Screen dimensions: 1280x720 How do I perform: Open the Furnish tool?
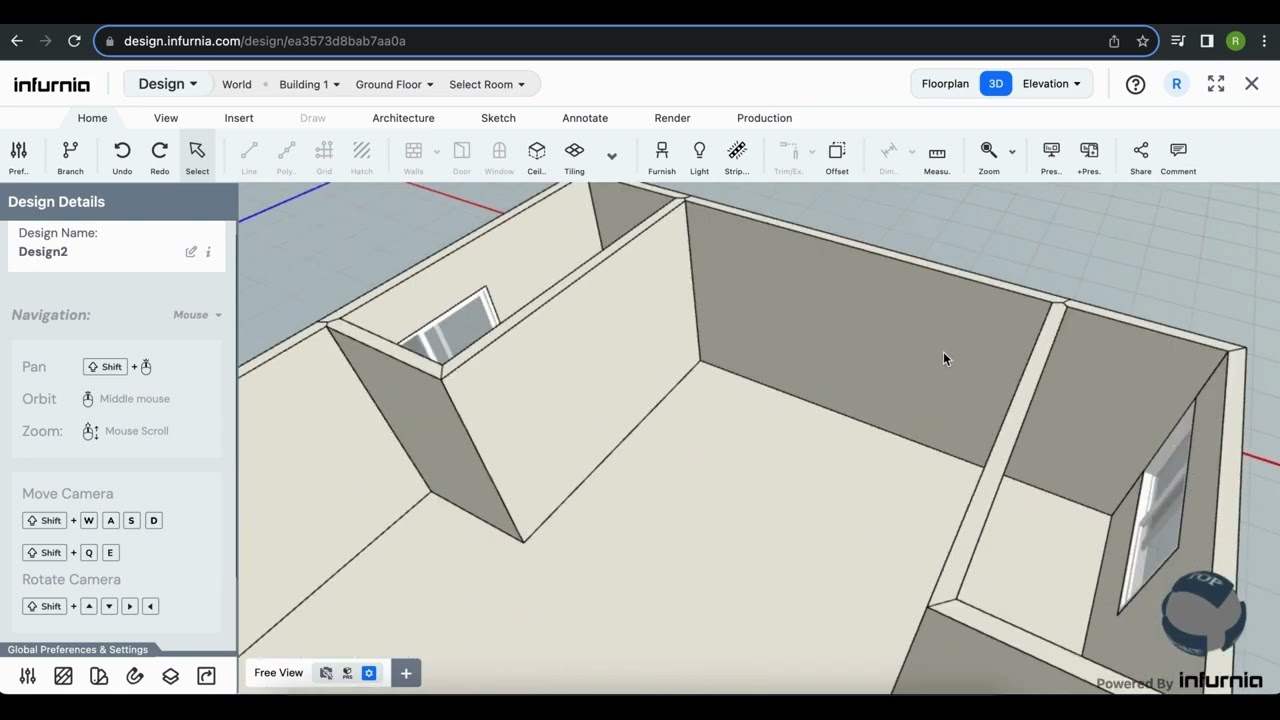pos(662,157)
